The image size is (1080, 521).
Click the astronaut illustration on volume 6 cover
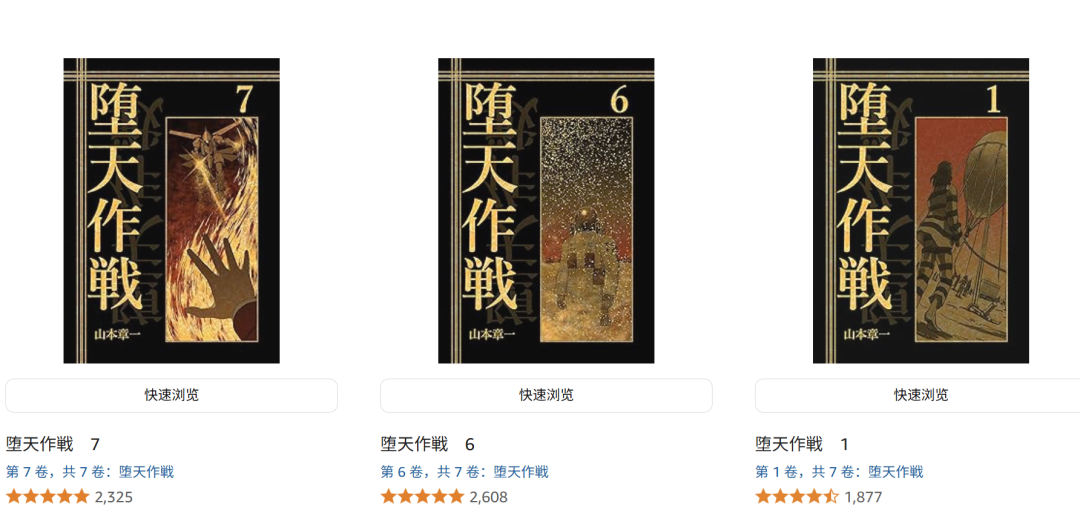(x=586, y=262)
